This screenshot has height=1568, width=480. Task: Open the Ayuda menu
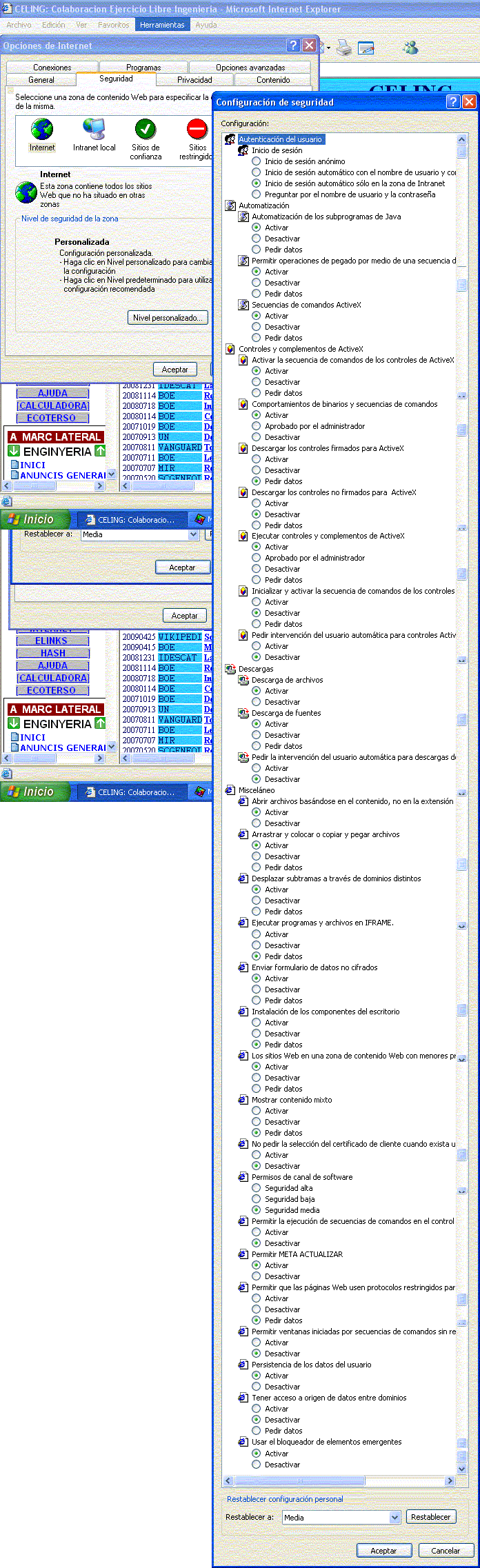[x=206, y=25]
